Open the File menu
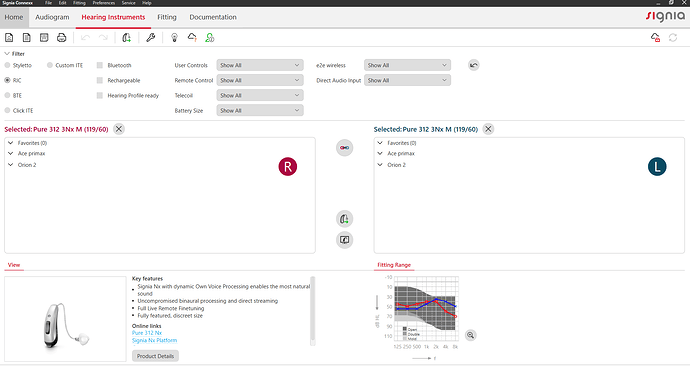690x366 pixels. pyautogui.click(x=48, y=3)
